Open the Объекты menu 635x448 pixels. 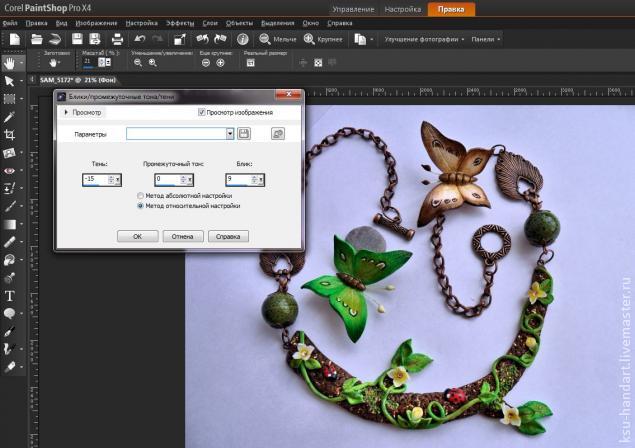239,23
